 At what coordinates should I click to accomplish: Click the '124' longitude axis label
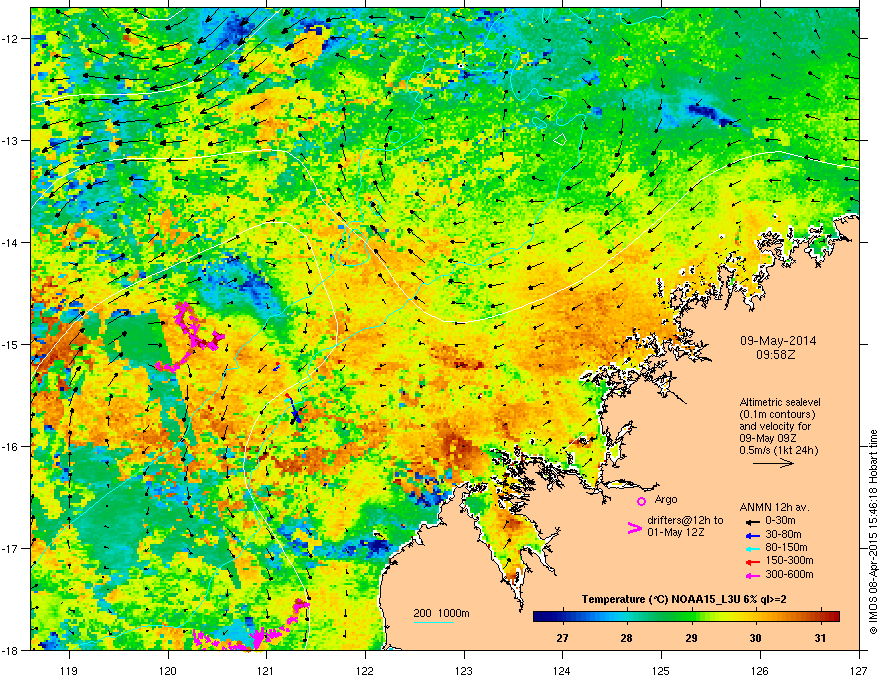(562, 670)
